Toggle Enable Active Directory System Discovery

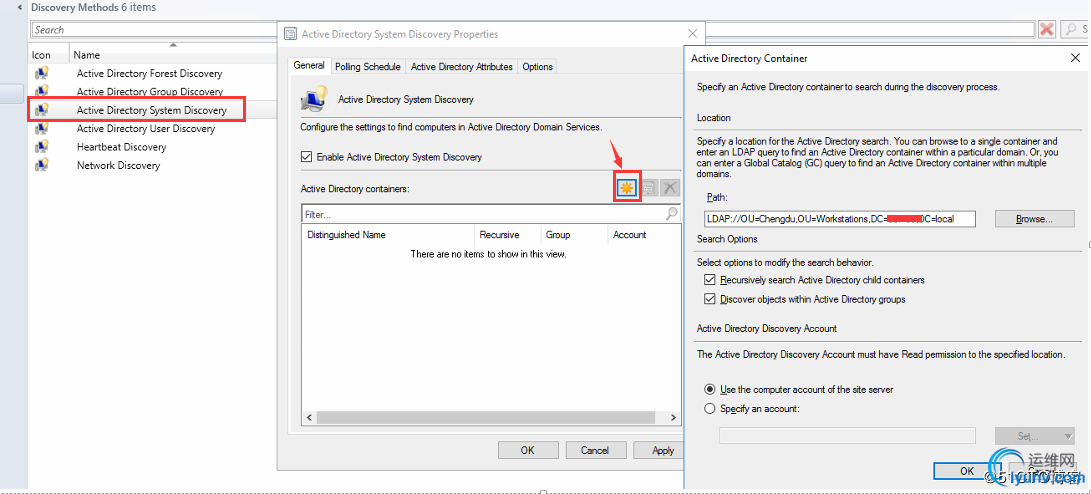(306, 157)
